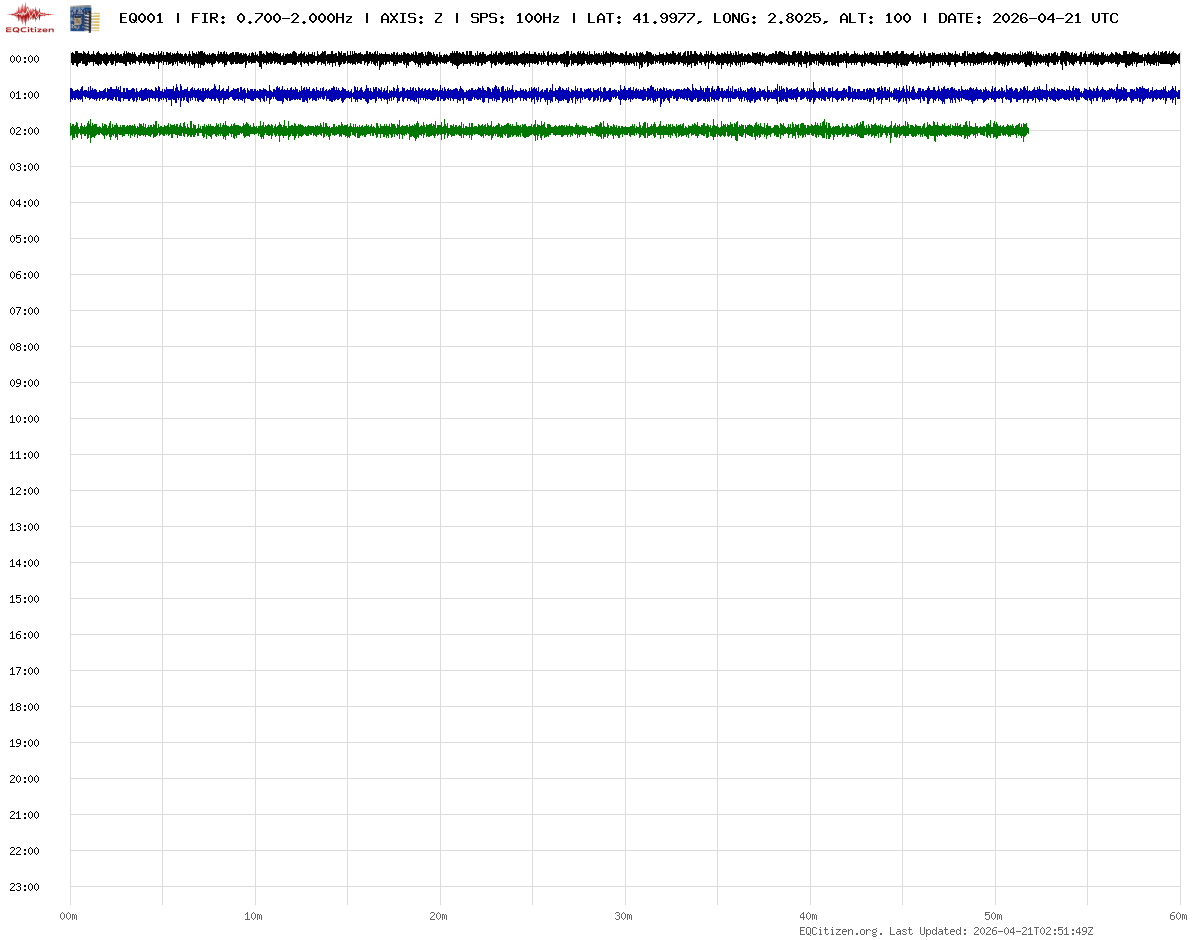1200x940 pixels.
Task: Click the 10m minute axis label
Action: tap(254, 916)
